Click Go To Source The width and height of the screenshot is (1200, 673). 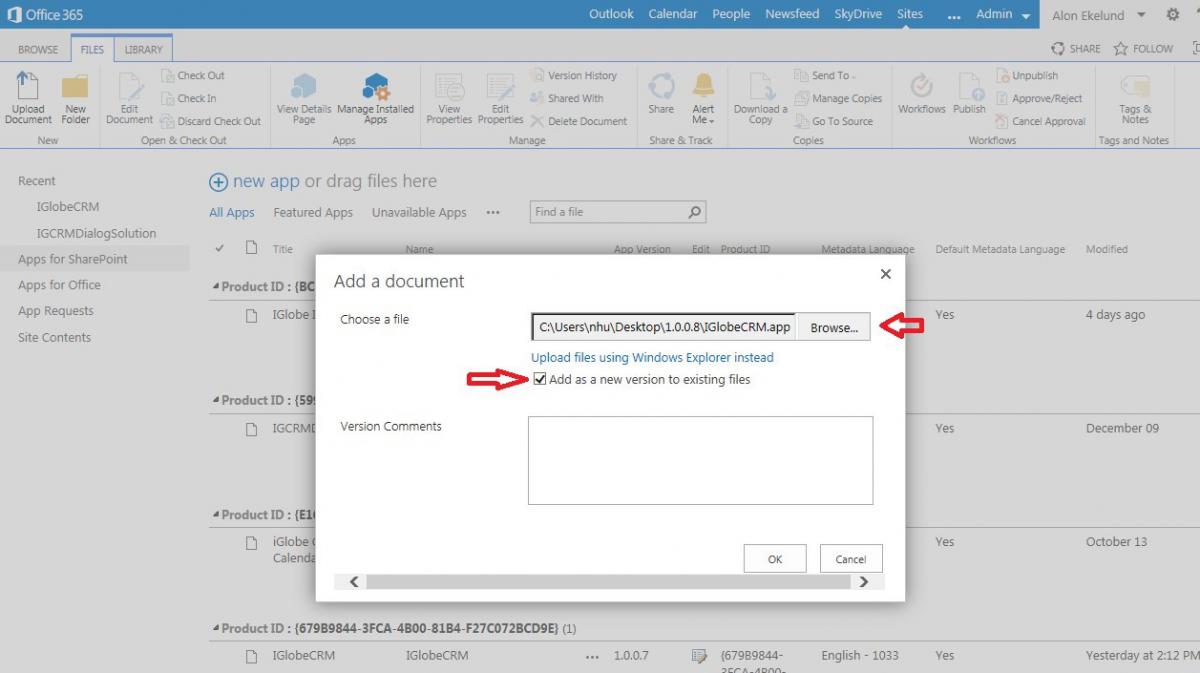[834, 121]
